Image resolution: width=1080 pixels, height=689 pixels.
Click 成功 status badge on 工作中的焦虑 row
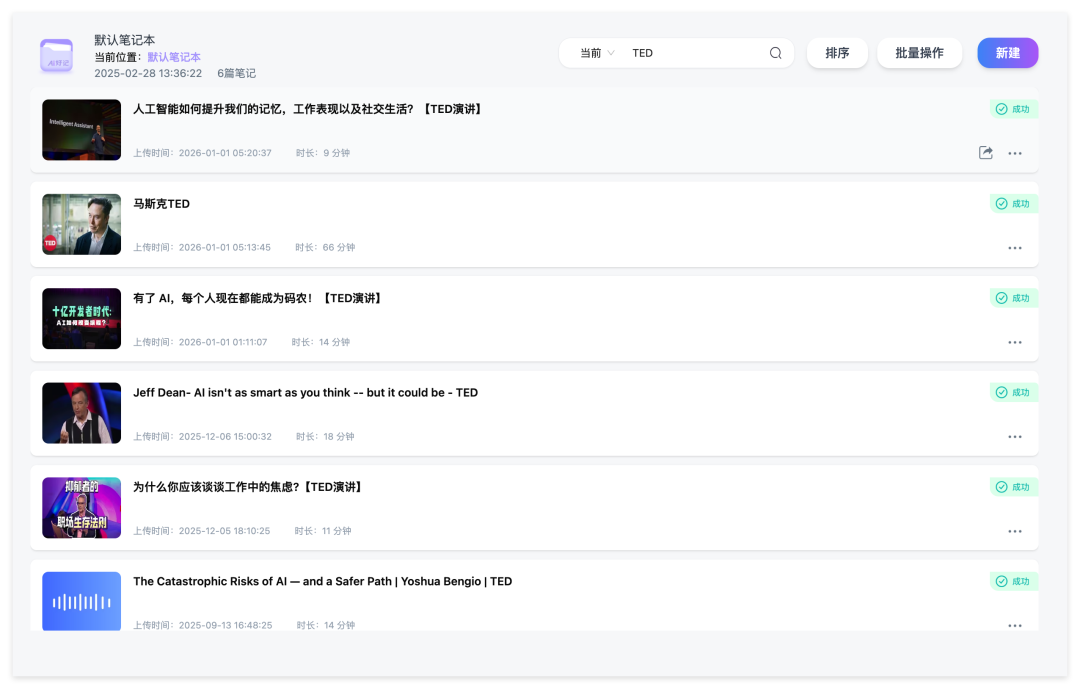pos(1013,487)
